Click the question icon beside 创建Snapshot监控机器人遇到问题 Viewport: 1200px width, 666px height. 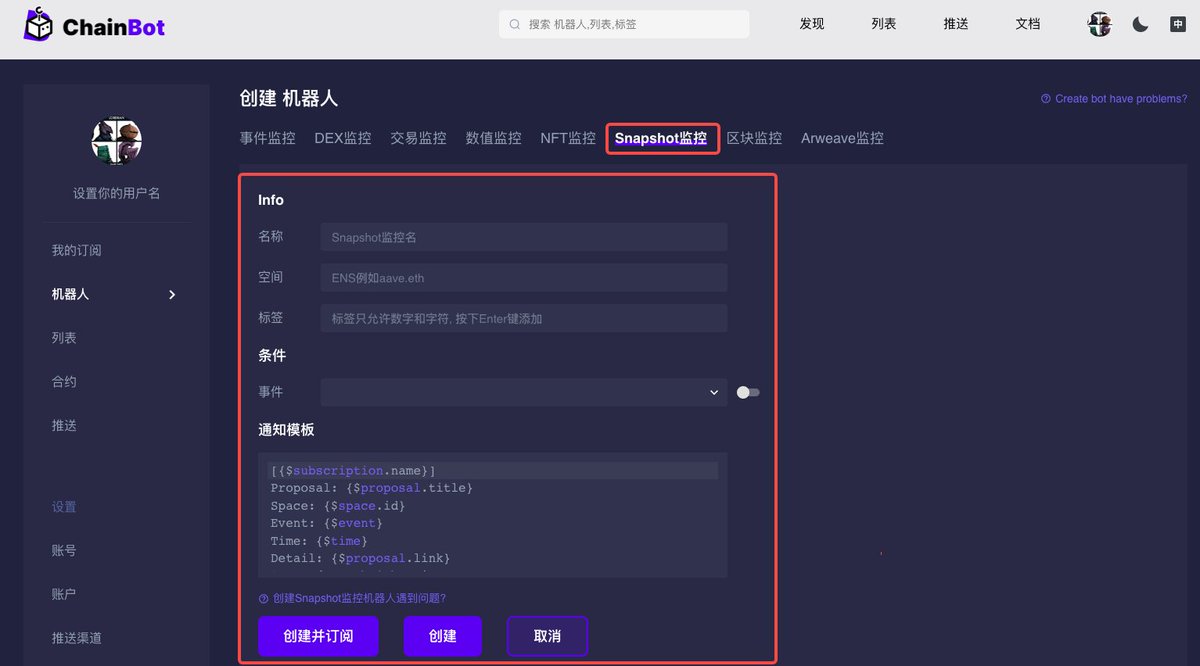pyautogui.click(x=264, y=598)
